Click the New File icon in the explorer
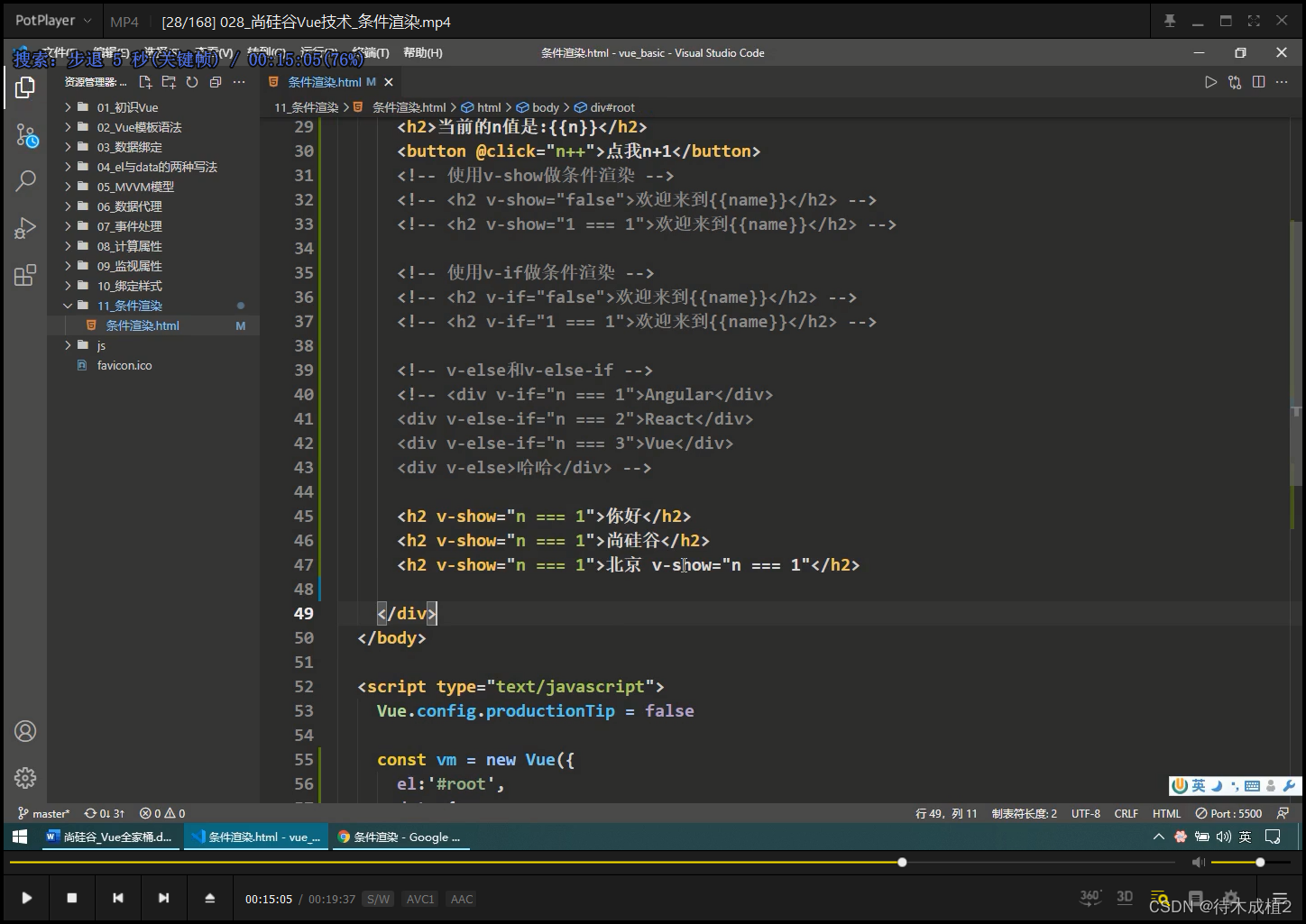Viewport: 1306px width, 924px height. coord(145,82)
